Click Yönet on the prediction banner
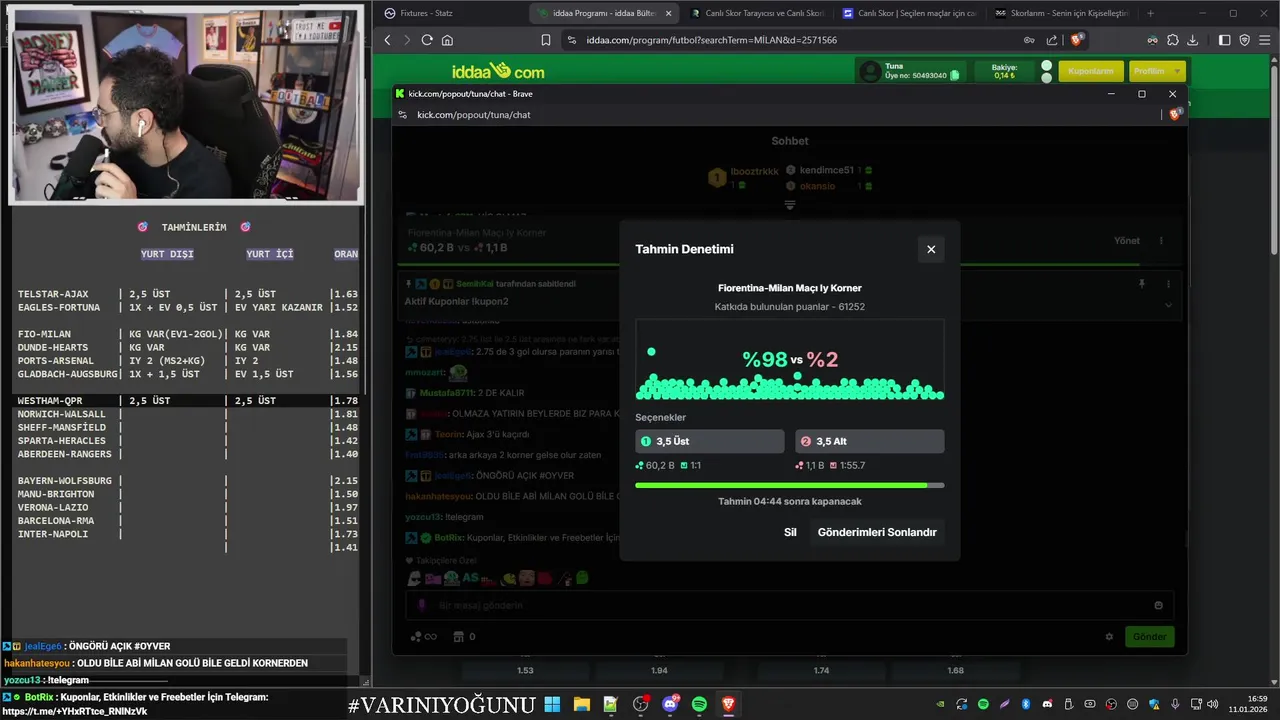The width and height of the screenshot is (1280, 720). click(1127, 240)
